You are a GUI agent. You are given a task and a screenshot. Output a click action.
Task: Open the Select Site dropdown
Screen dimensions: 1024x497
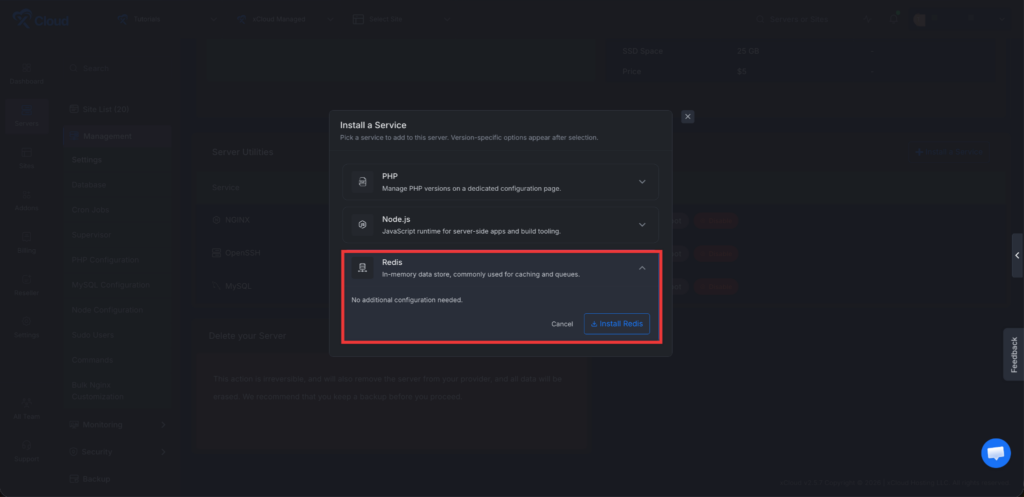pos(402,20)
